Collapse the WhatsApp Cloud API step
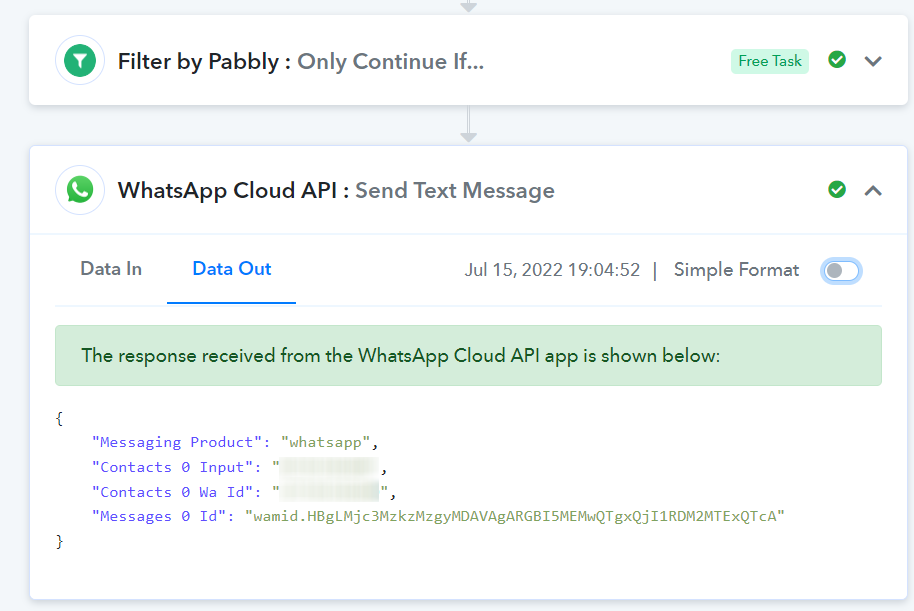The height and width of the screenshot is (611, 914). 873,191
